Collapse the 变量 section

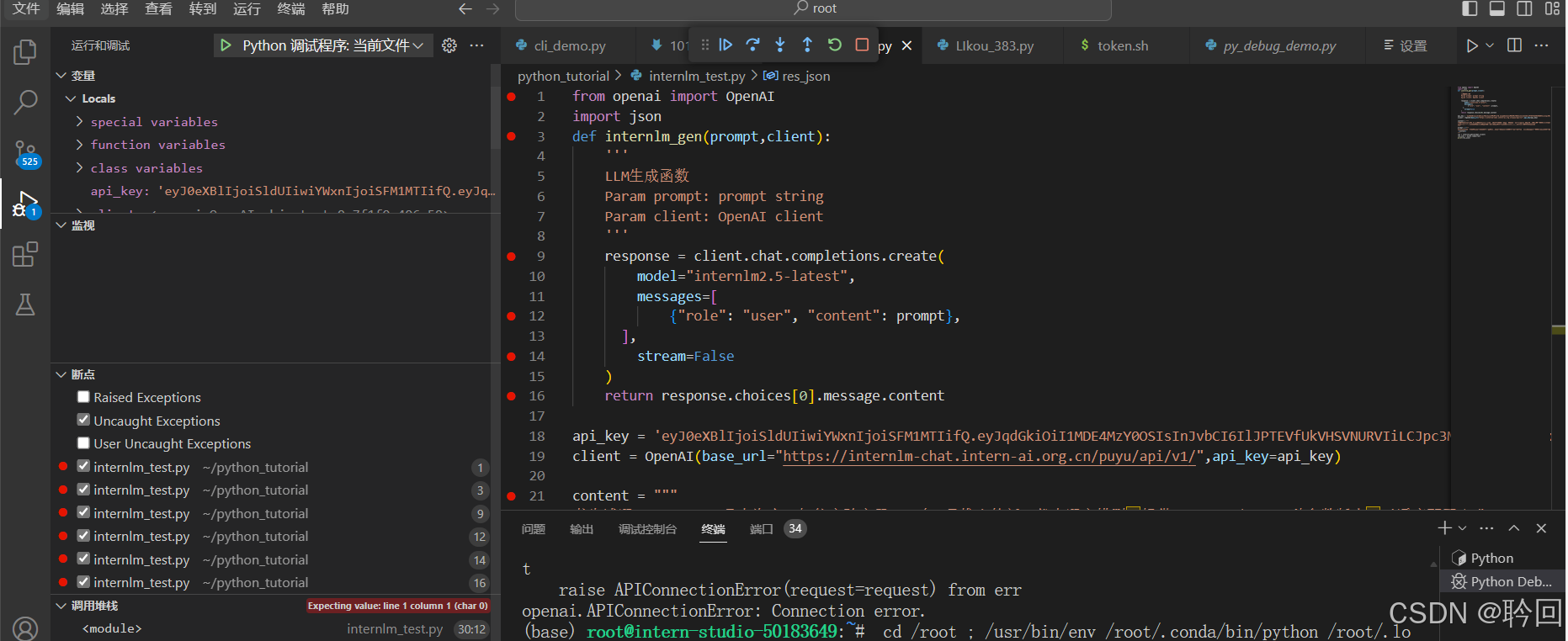61,76
